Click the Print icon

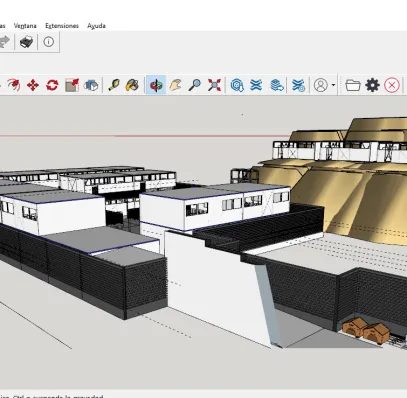pos(26,42)
